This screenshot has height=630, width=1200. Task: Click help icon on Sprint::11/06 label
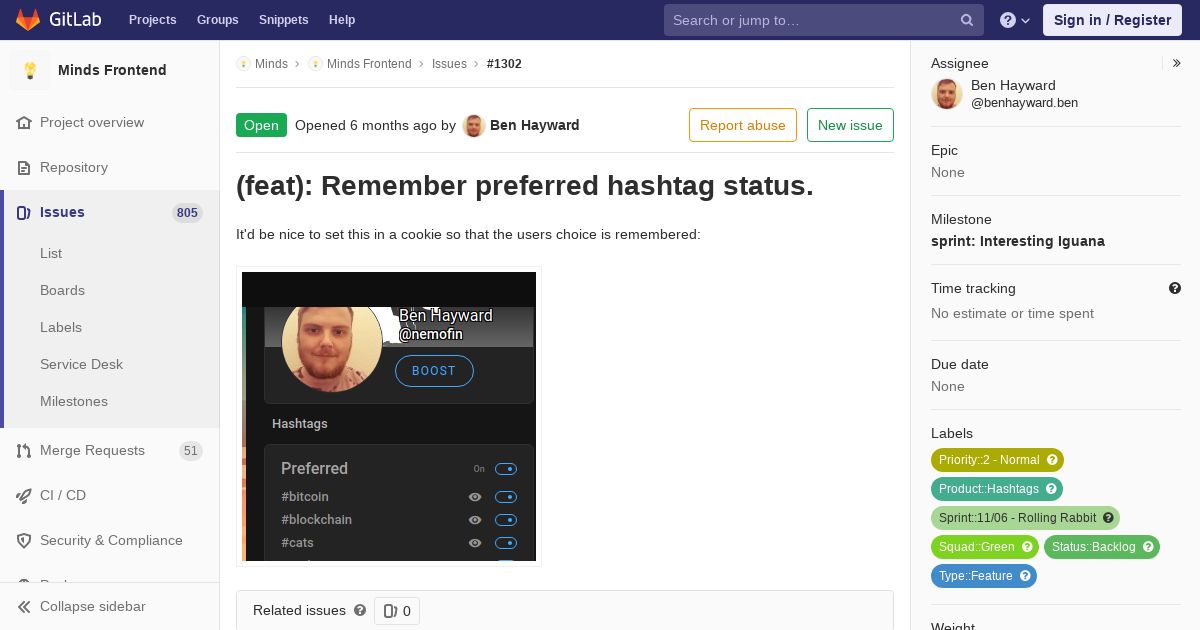[x=1108, y=518]
